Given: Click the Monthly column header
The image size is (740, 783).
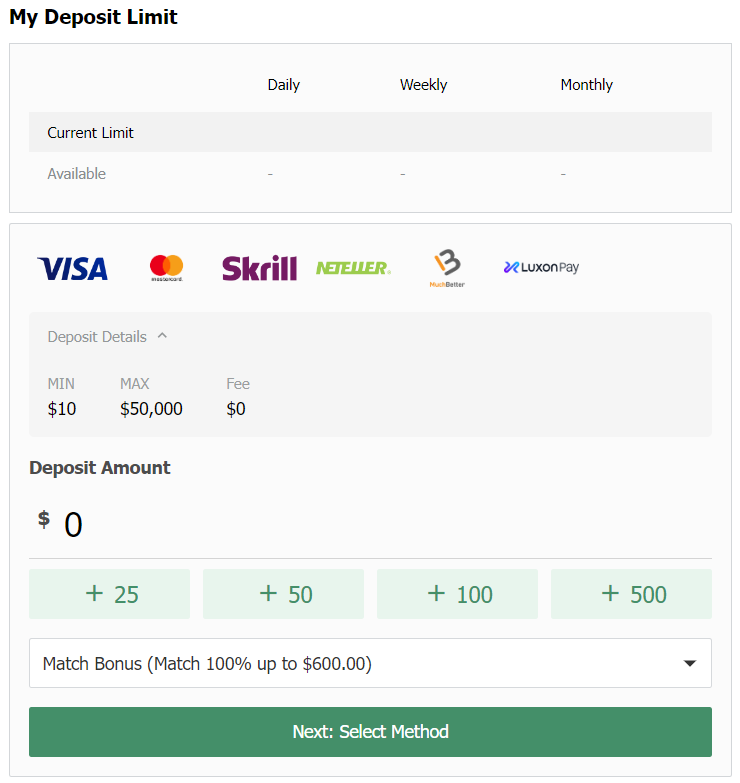Looking at the screenshot, I should pos(586,85).
